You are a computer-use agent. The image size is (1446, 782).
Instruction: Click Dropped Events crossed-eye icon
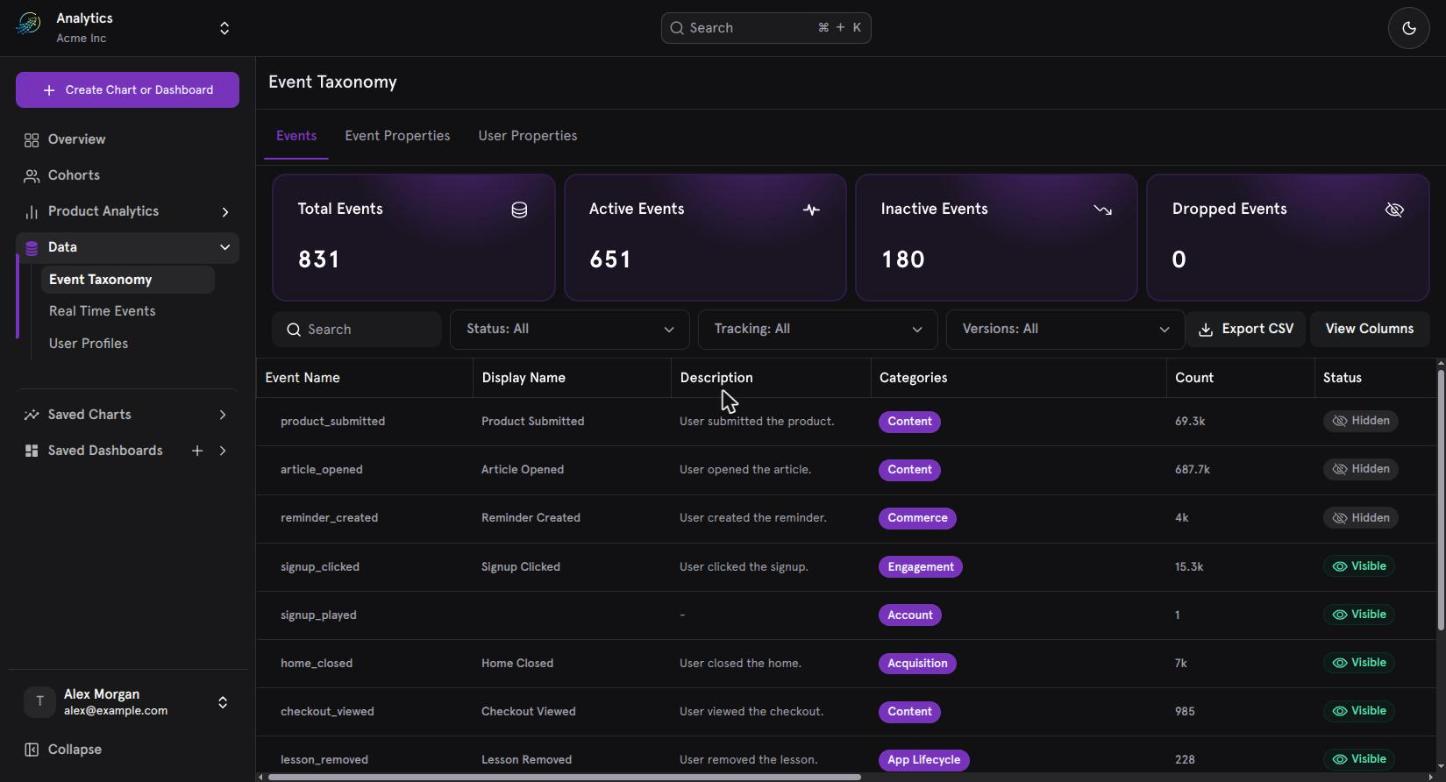tap(1394, 210)
